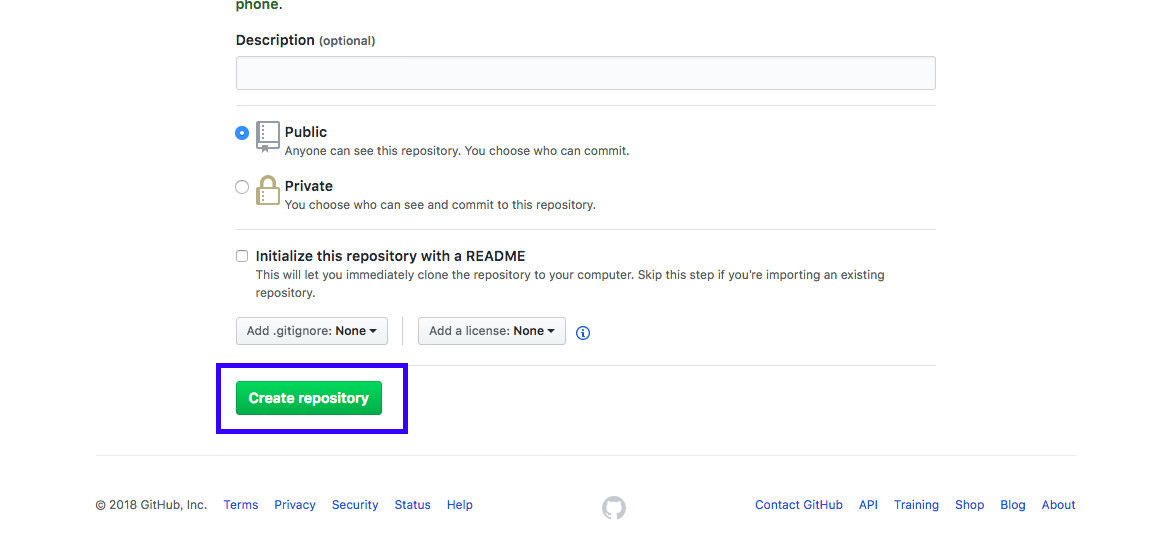Click the GitHub Octocat logo in footer

pyautogui.click(x=613, y=508)
